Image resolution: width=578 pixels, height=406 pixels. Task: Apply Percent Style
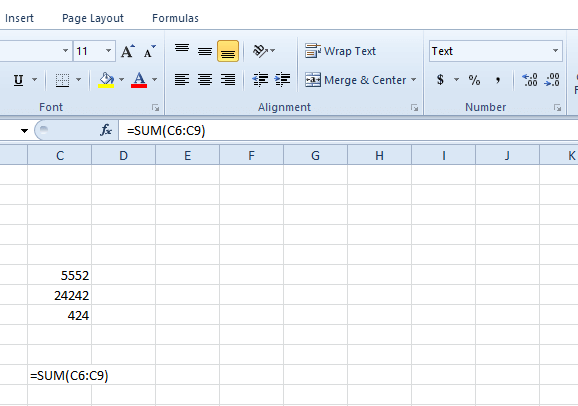474,80
